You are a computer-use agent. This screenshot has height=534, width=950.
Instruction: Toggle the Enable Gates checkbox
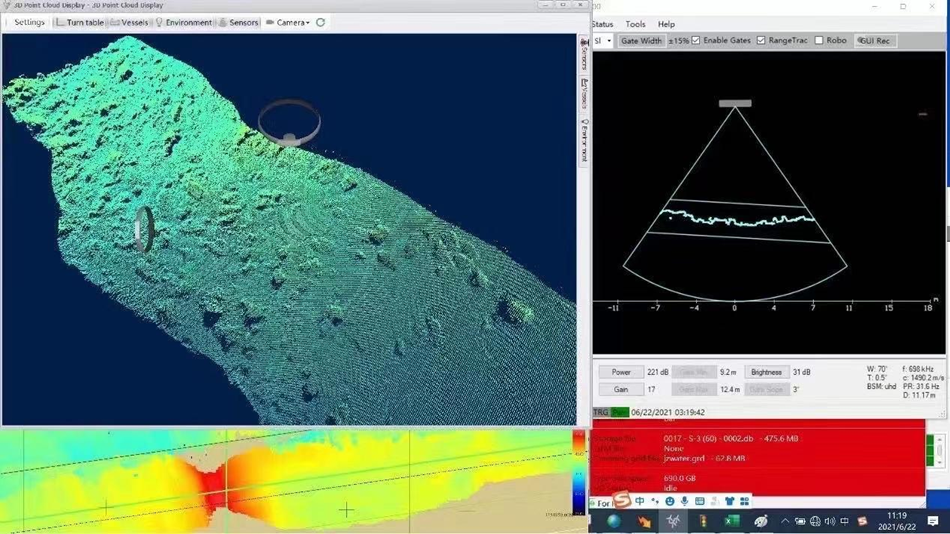point(697,41)
